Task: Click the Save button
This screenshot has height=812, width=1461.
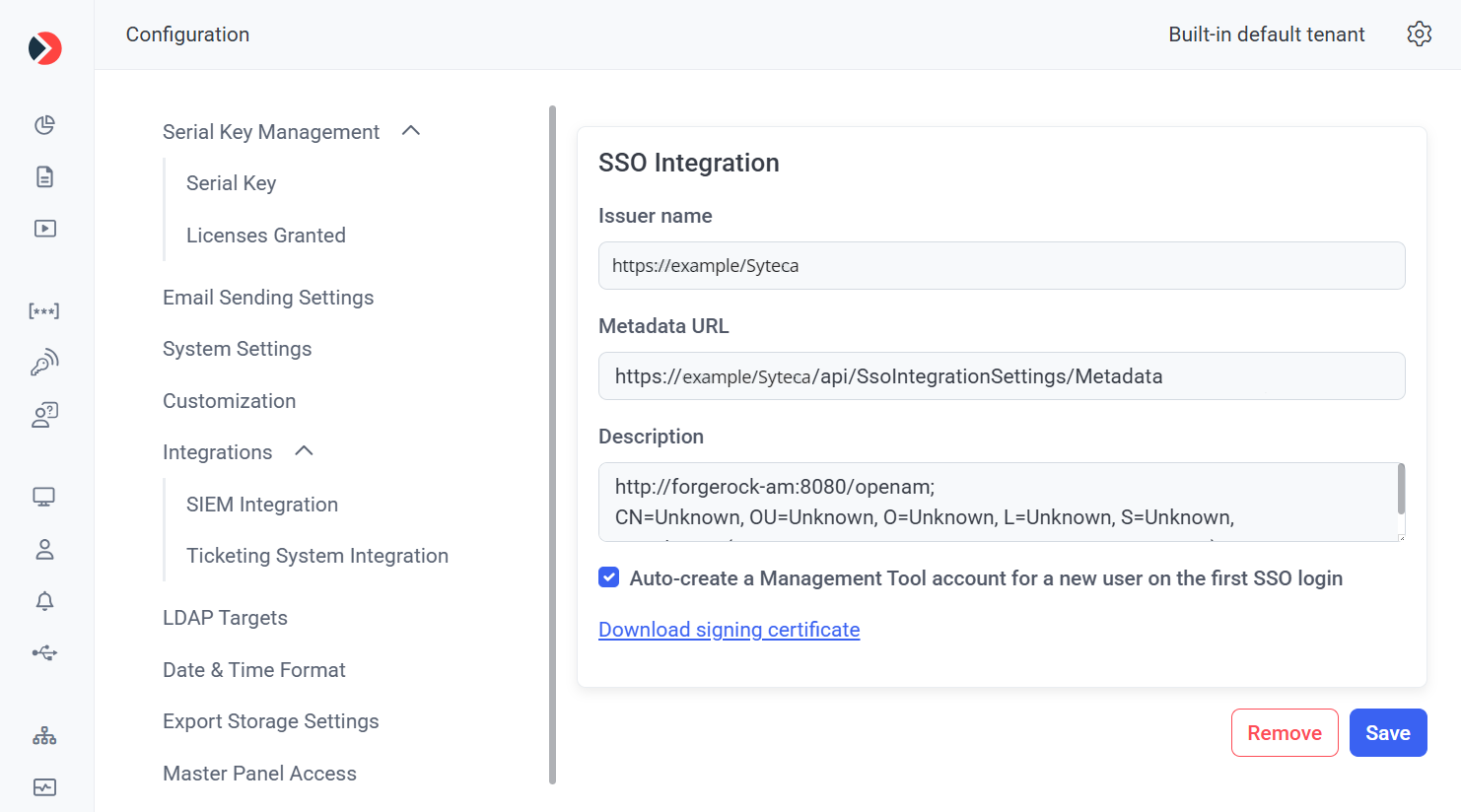Action: [1387, 733]
